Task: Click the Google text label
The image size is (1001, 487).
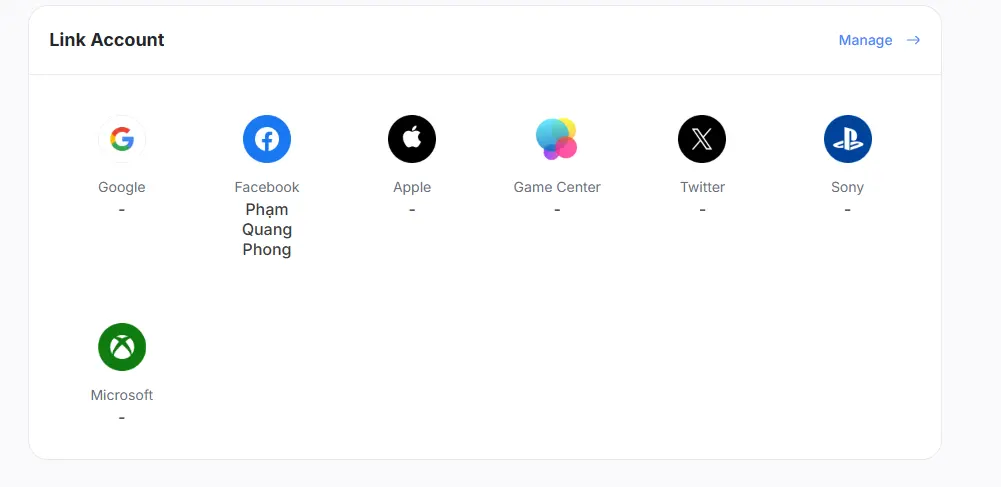Action: click(x=122, y=187)
